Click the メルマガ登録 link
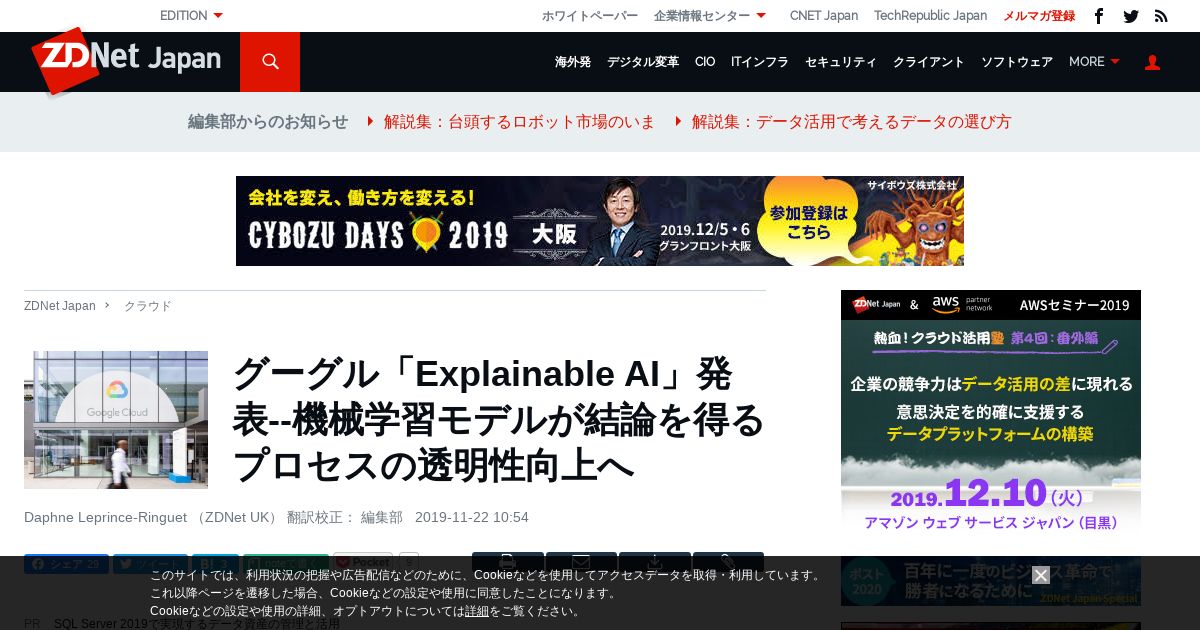The width and height of the screenshot is (1200, 630). (x=1039, y=16)
